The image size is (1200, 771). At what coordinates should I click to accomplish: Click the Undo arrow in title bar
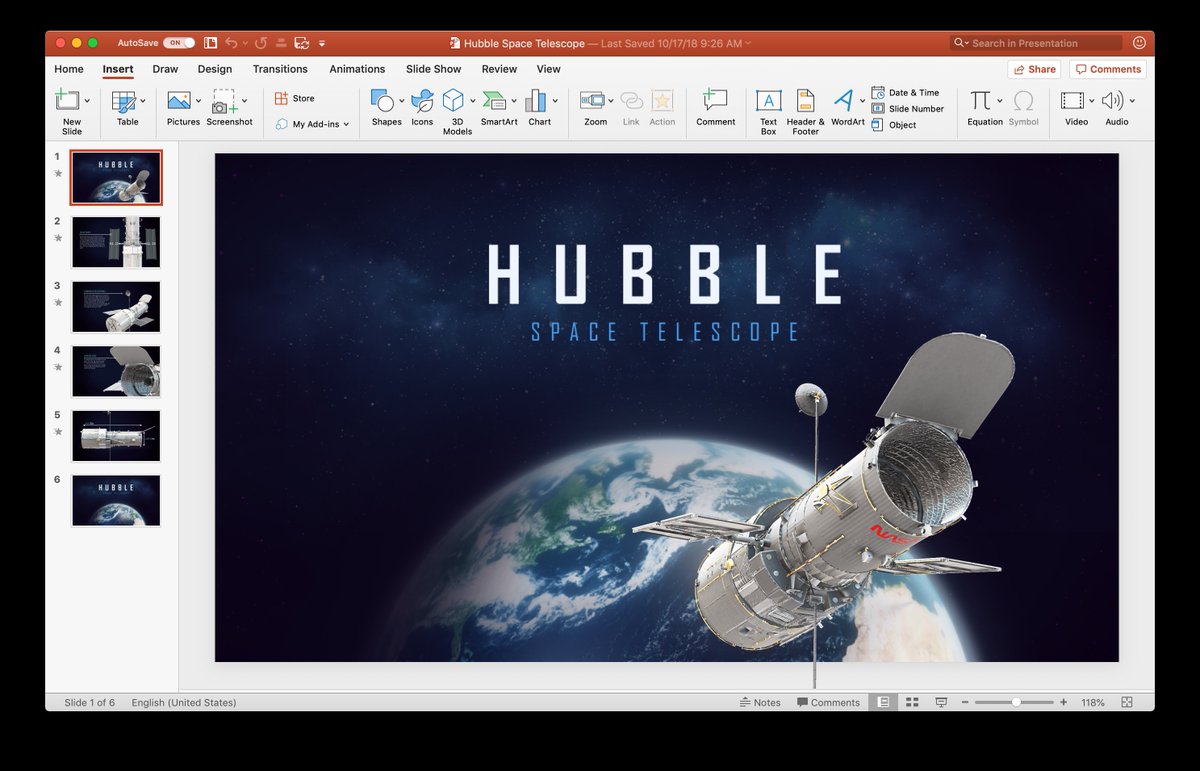(x=231, y=43)
